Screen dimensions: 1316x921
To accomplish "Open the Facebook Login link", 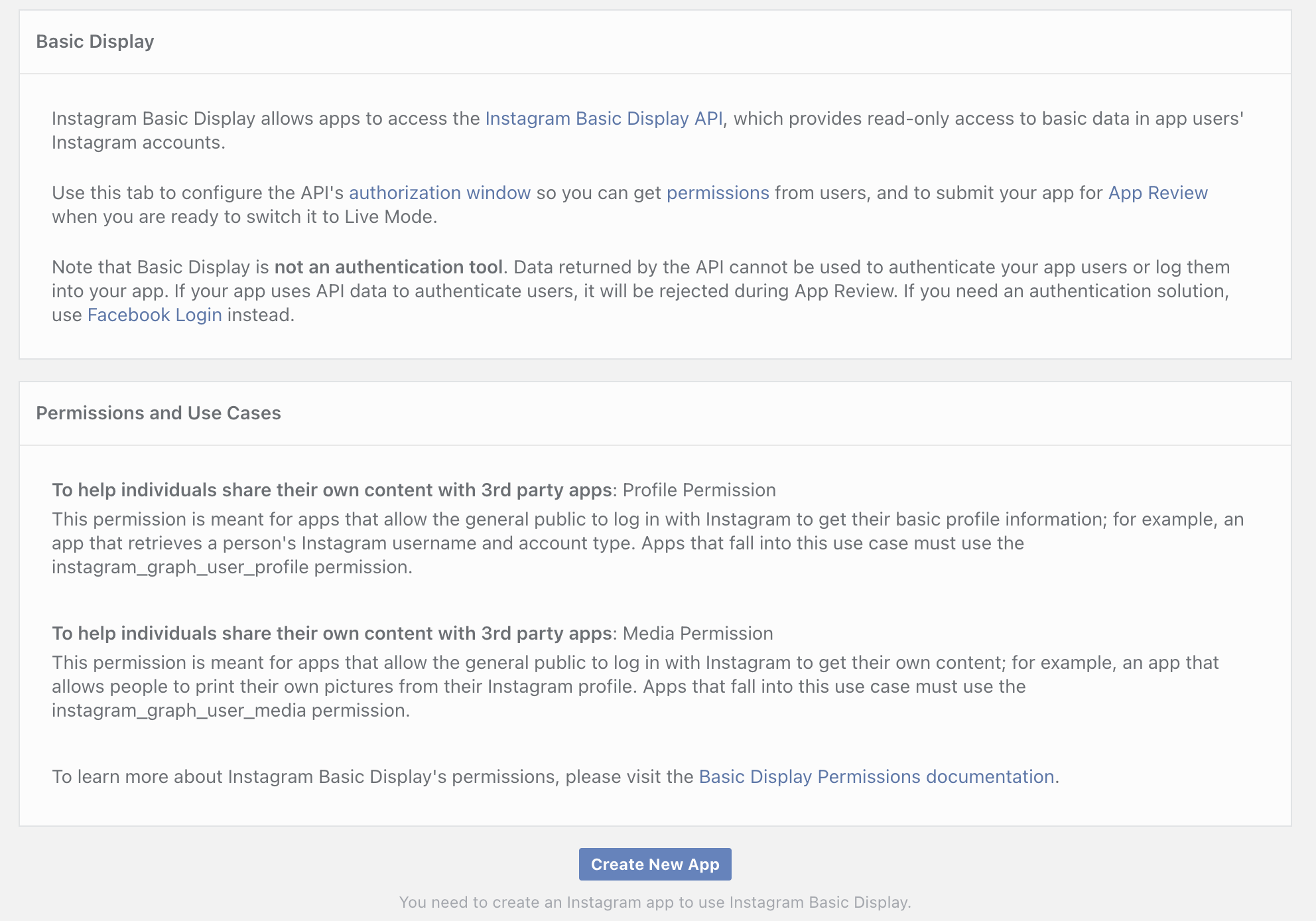I will (155, 315).
